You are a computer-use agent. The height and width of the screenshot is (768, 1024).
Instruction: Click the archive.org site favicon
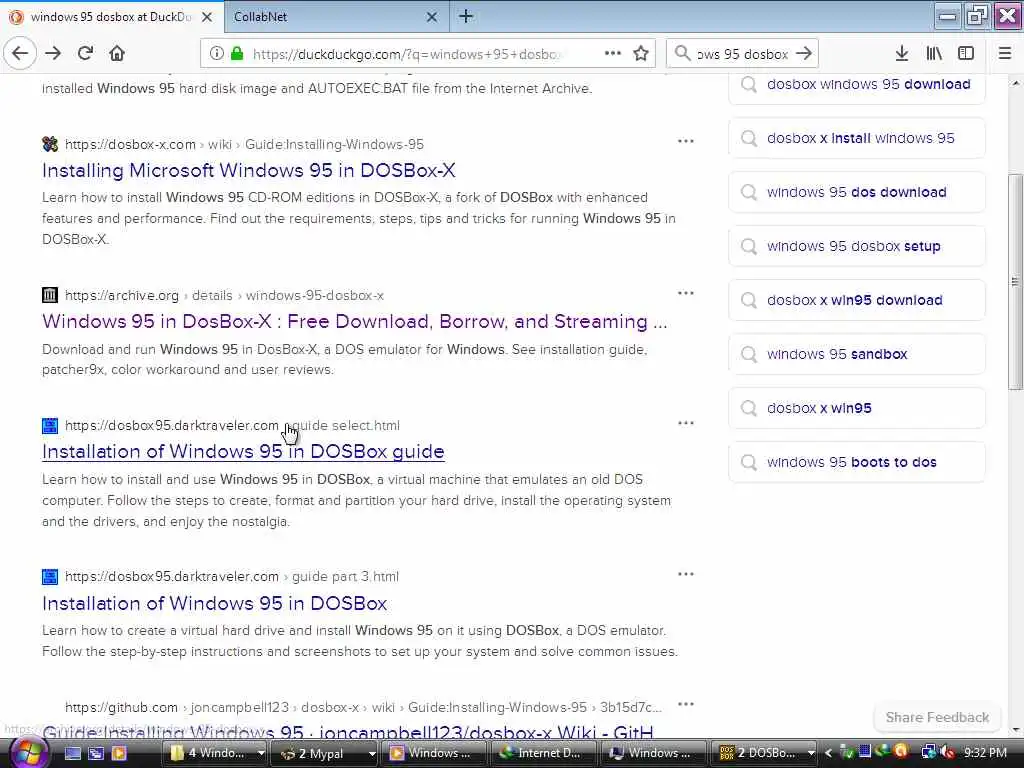point(50,295)
